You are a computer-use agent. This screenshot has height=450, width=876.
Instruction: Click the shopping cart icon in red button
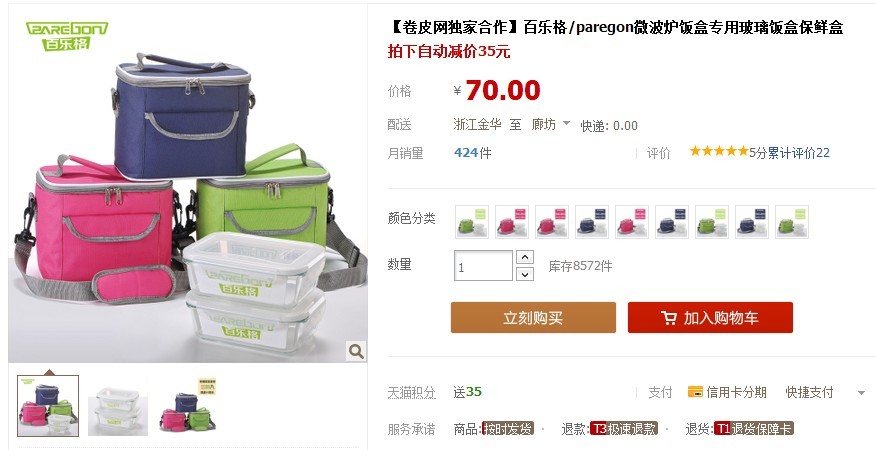[669, 318]
